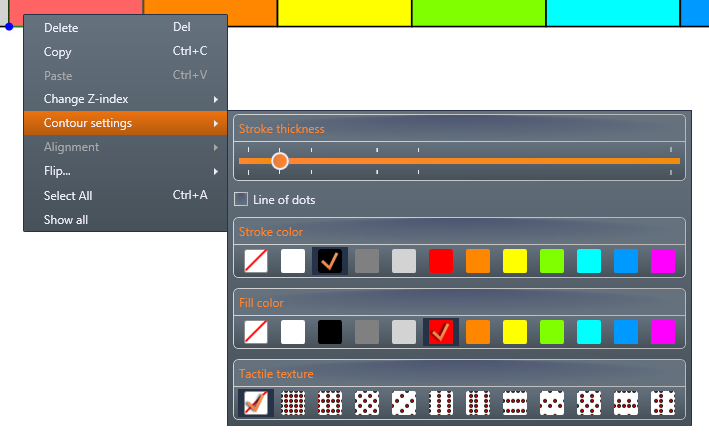Choose Select All in context menu
709x438 pixels.
(125, 195)
